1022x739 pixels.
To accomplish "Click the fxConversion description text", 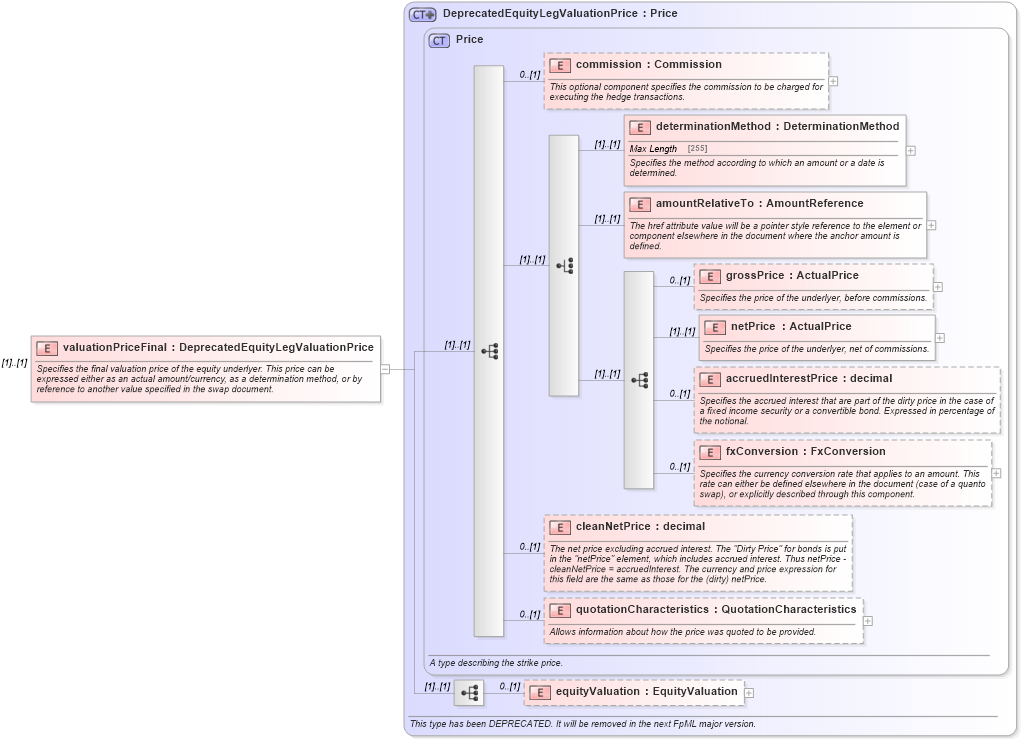I will tap(842, 484).
